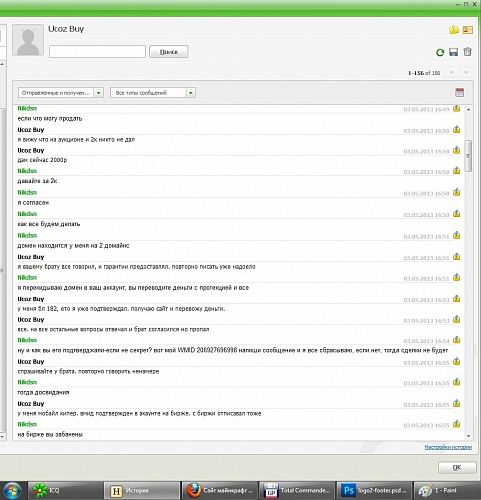Click the message 'спрашивайте у брата'

pos(88,371)
